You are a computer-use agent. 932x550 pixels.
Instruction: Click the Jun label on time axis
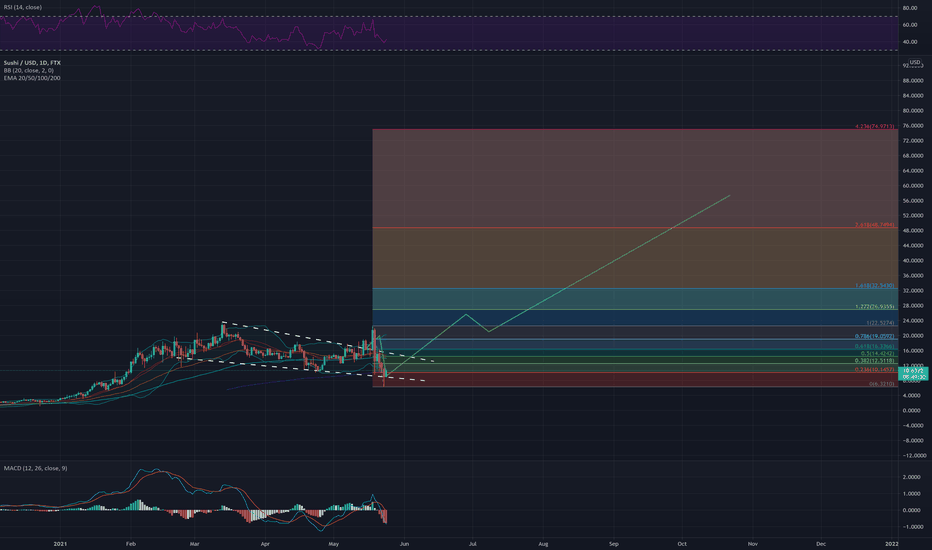click(x=404, y=543)
